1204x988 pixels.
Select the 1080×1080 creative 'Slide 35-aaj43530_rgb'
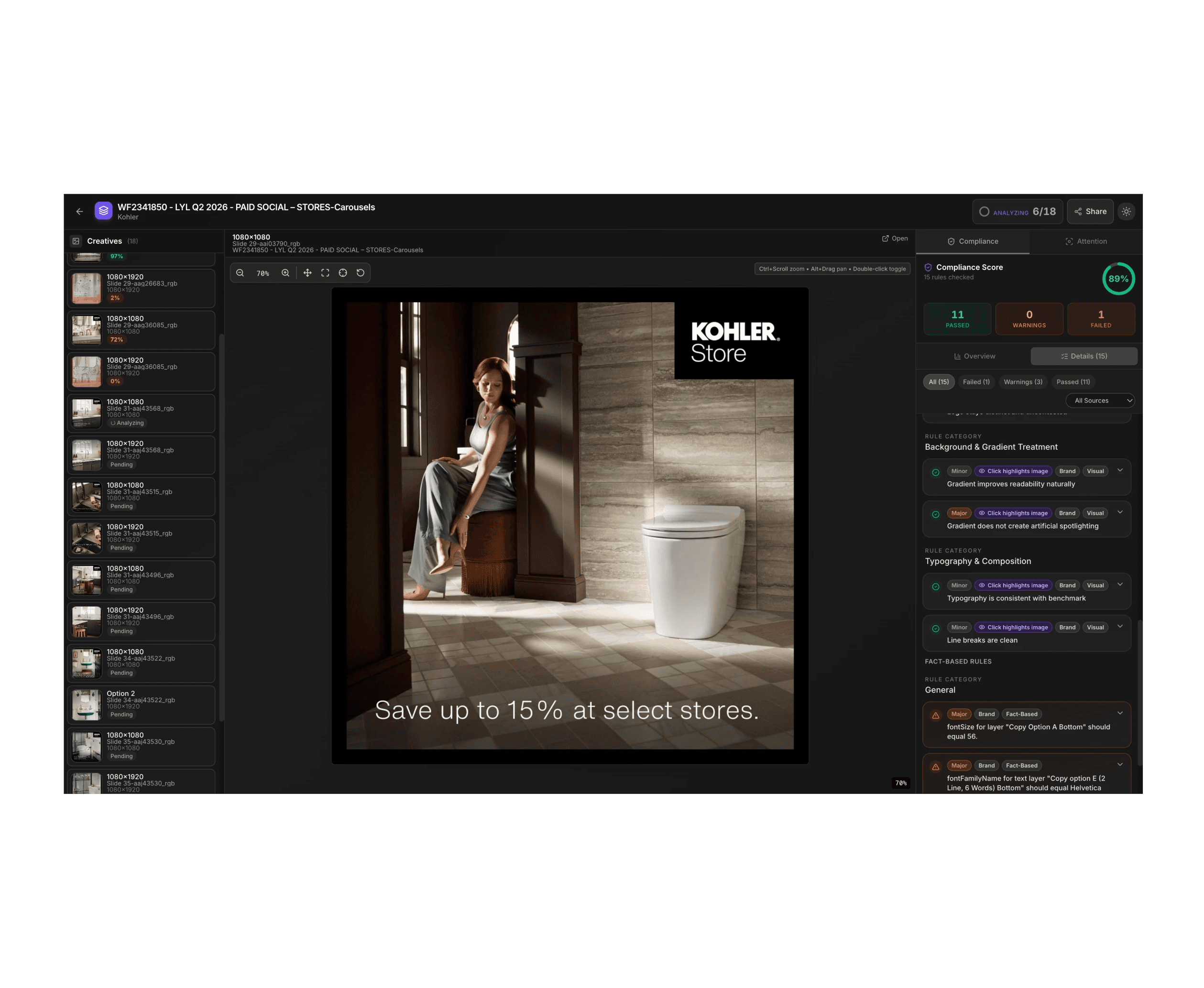141,746
